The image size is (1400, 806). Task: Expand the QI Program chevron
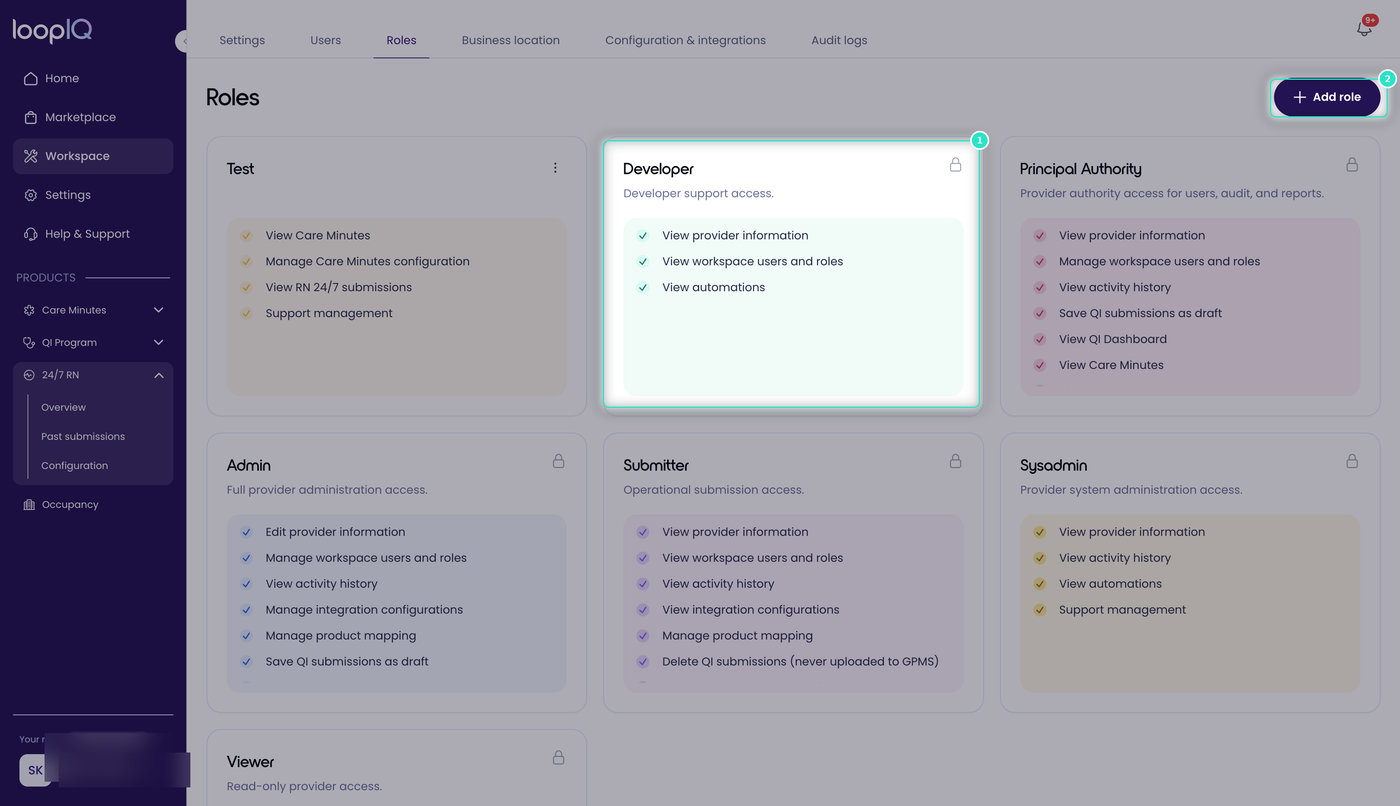tap(158, 342)
